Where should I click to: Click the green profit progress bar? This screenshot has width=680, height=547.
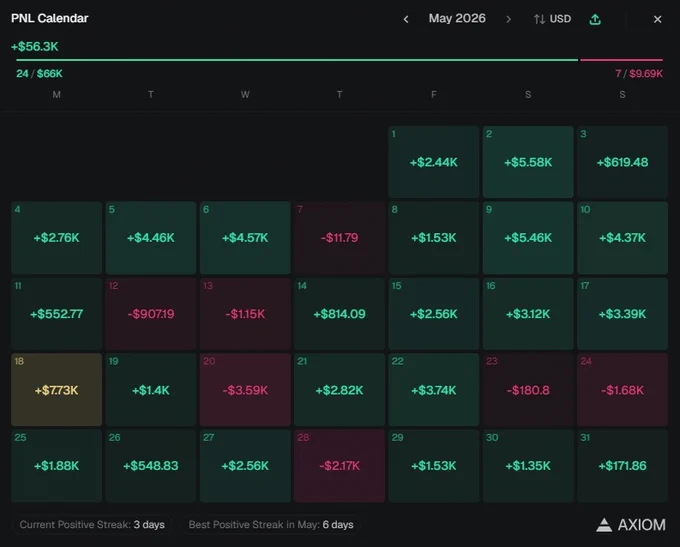[297, 60]
